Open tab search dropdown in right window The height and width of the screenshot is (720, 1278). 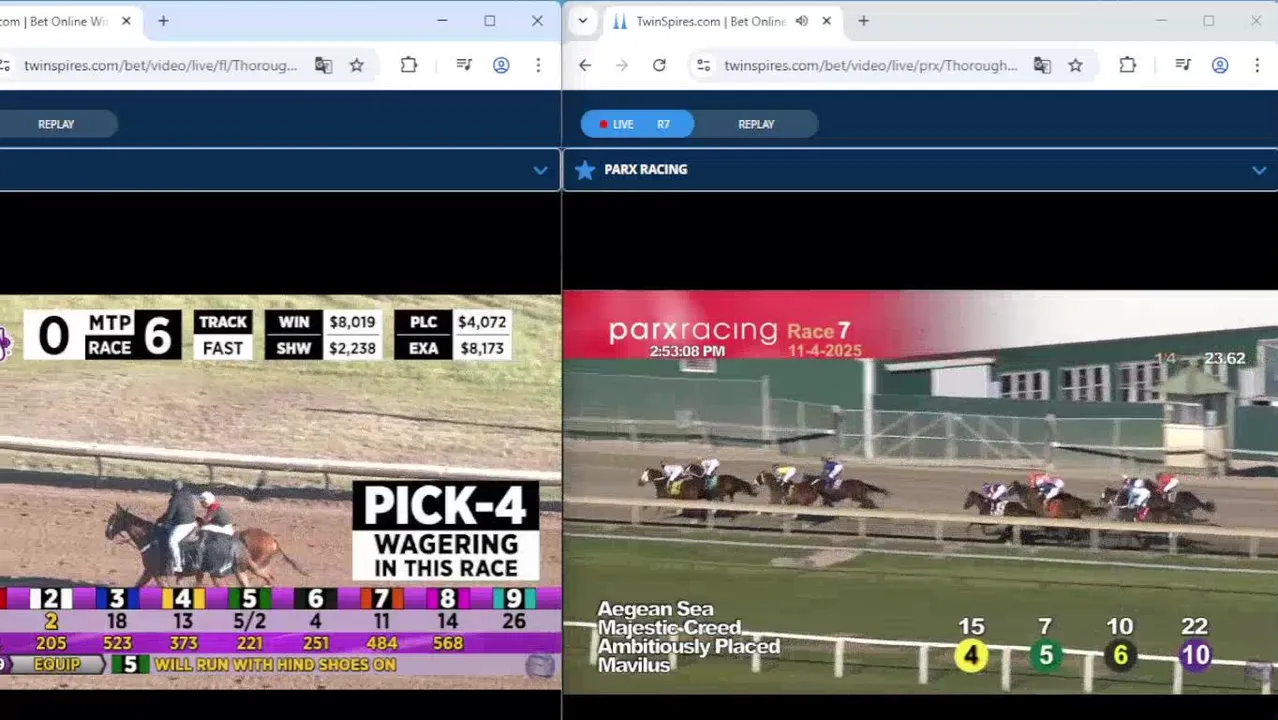(x=583, y=21)
